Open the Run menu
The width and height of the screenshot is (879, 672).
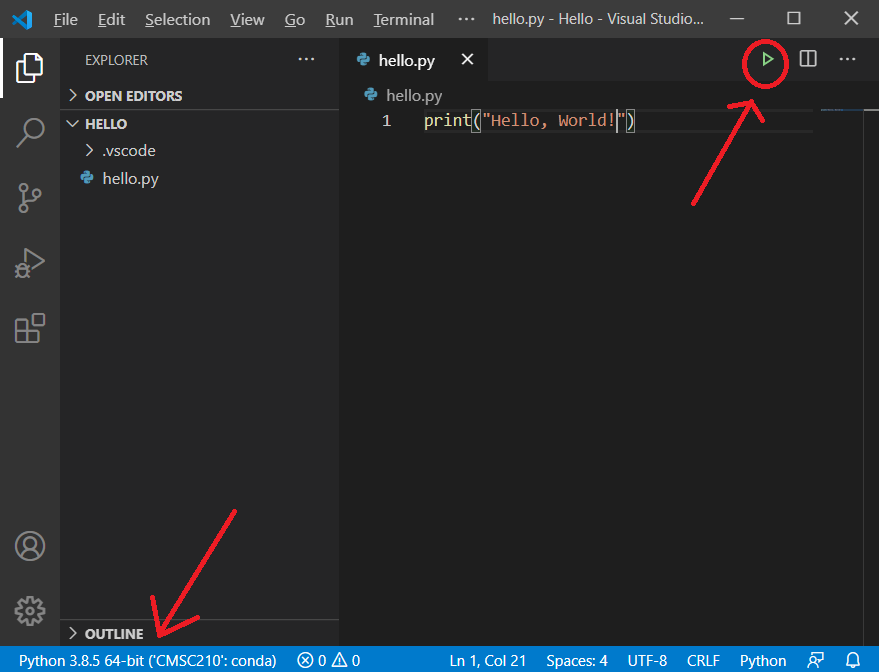pos(339,19)
